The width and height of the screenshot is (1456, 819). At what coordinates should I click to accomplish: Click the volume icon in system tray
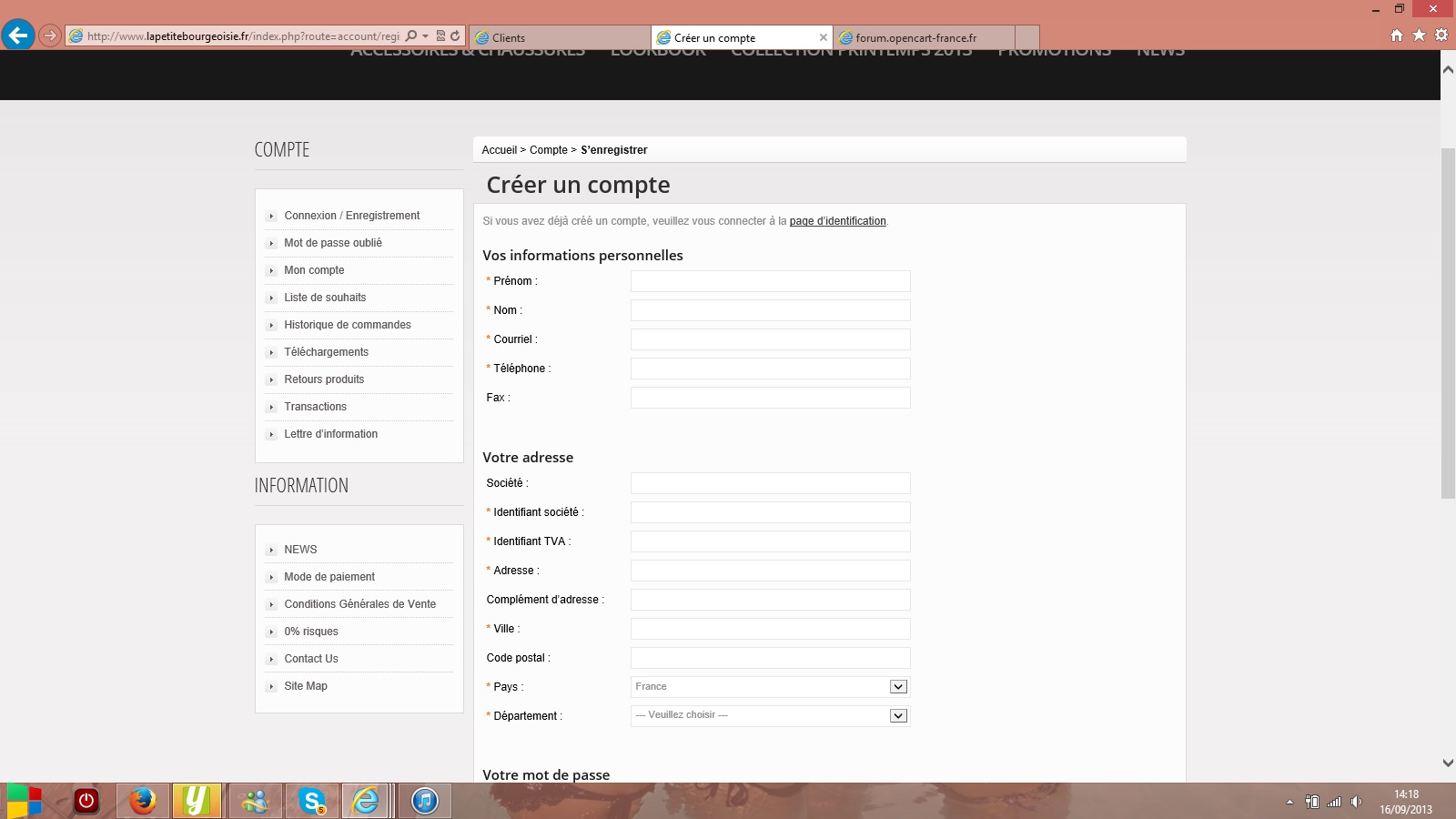[1356, 802]
